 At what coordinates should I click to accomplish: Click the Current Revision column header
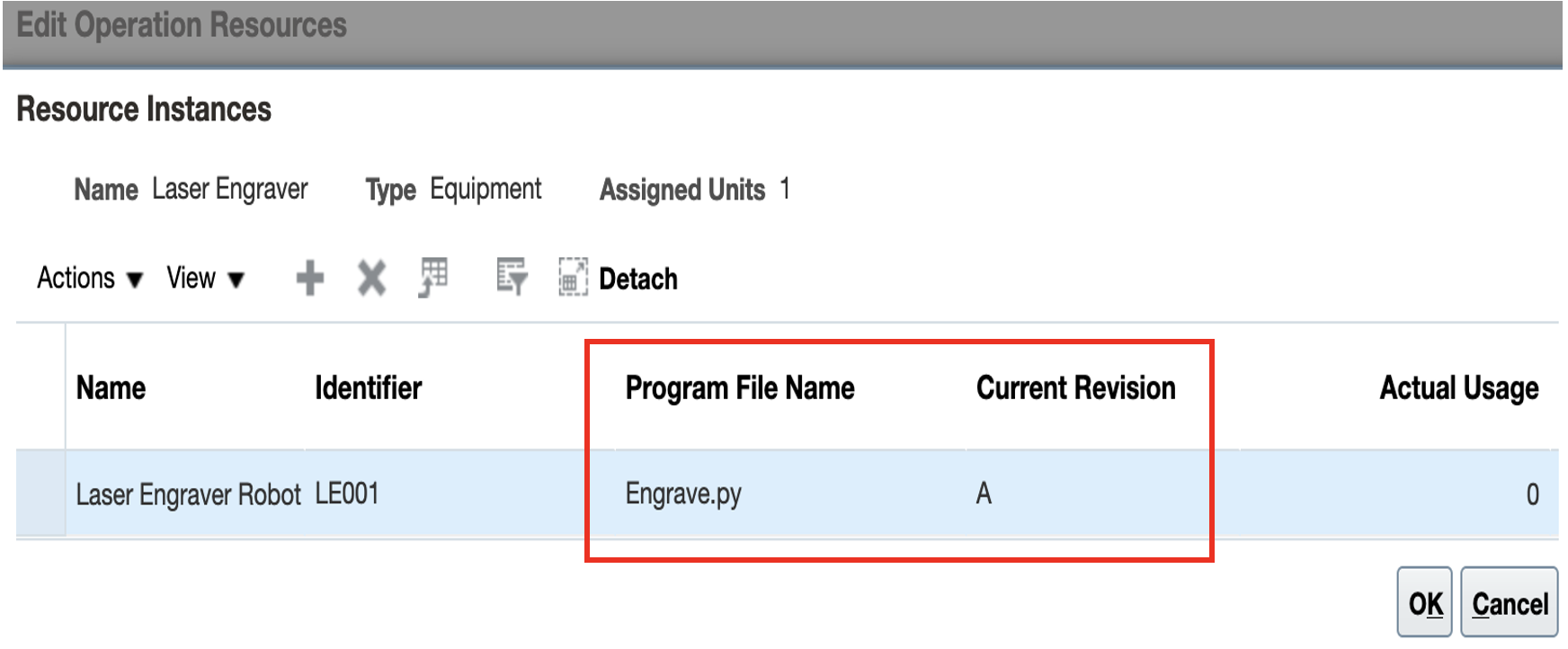pyautogui.click(x=1075, y=388)
